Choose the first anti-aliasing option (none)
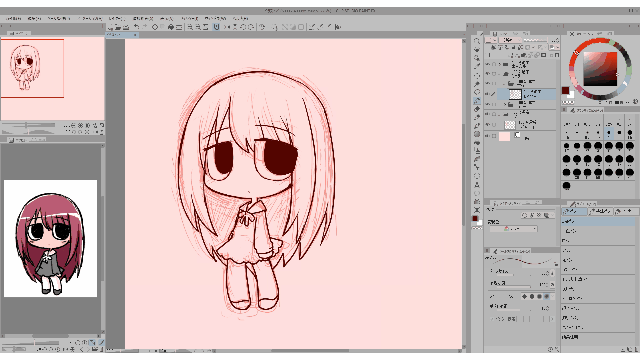Image resolution: width=640 pixels, height=360 pixels. point(524,297)
